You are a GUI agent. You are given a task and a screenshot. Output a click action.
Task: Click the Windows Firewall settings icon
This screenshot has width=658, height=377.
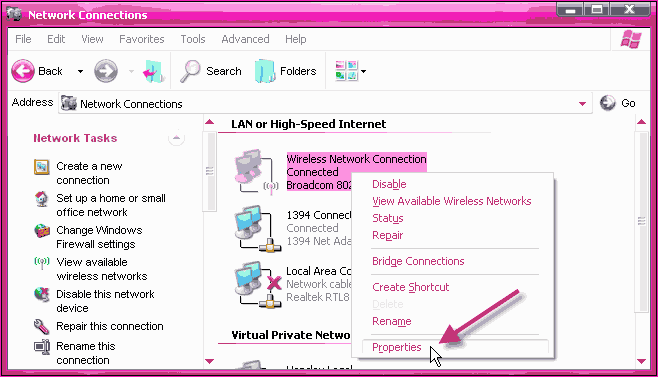(x=42, y=231)
